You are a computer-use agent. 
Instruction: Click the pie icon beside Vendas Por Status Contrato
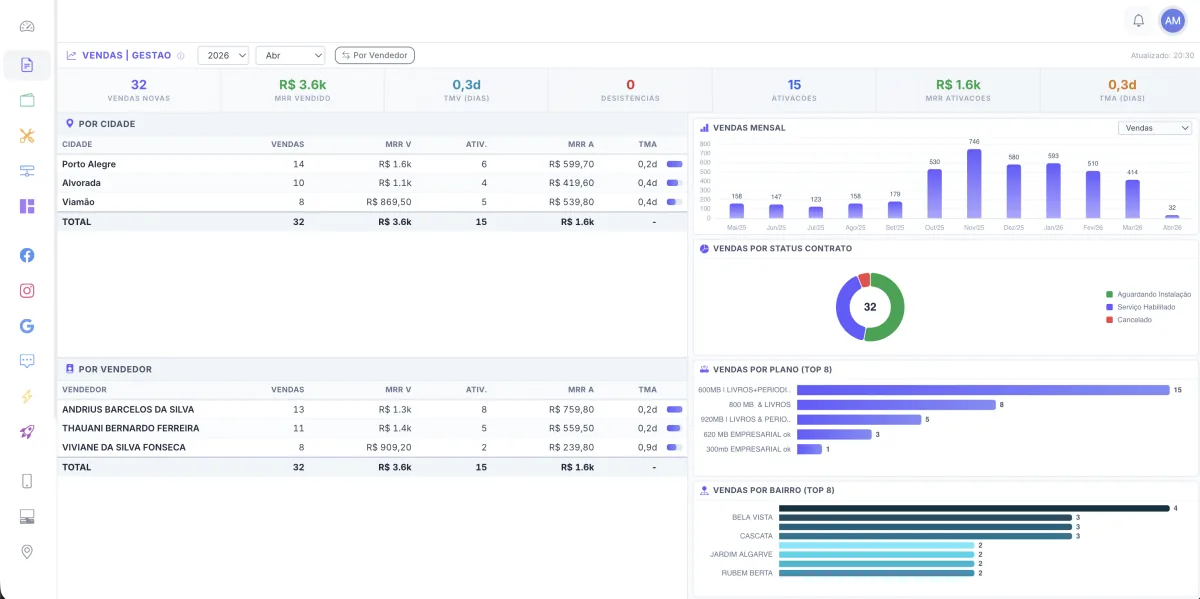pyautogui.click(x=704, y=248)
